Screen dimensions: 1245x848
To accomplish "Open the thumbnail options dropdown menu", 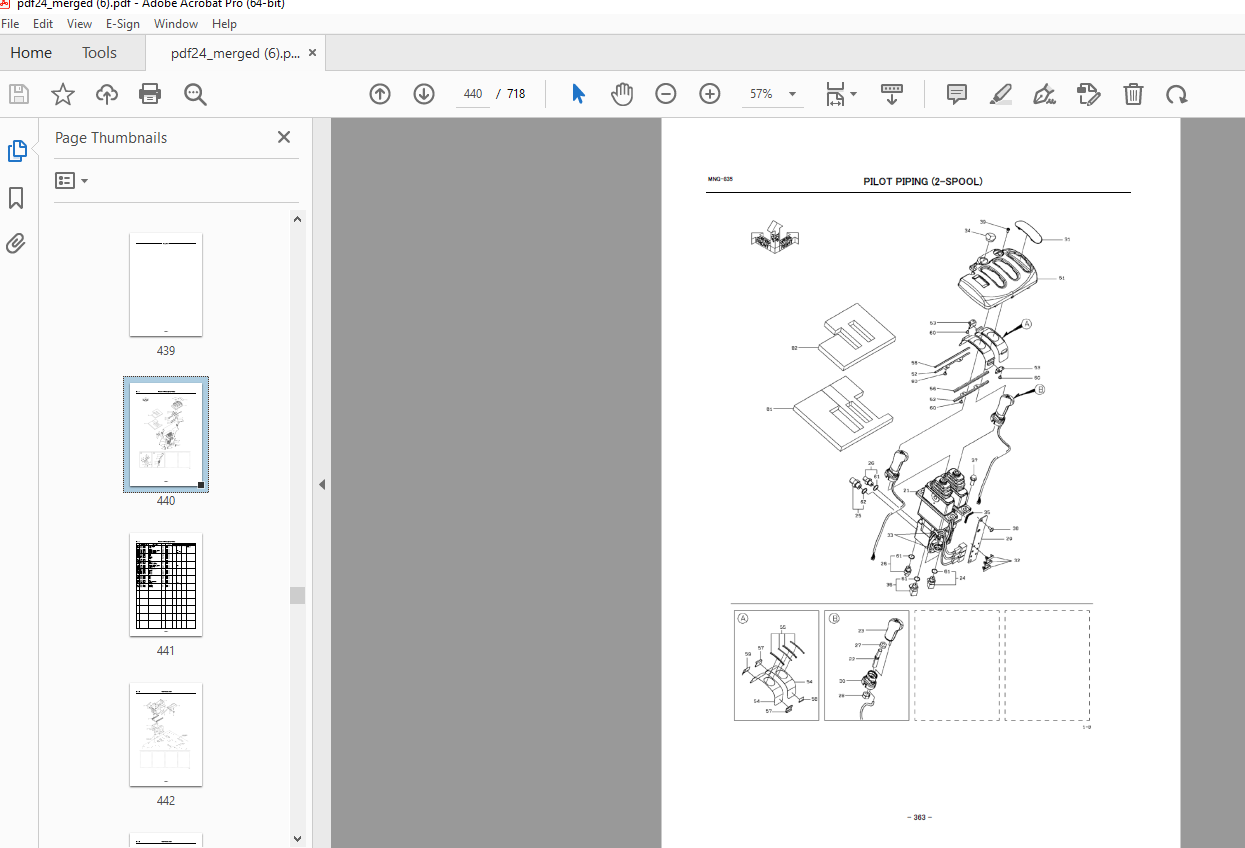I will pos(72,181).
